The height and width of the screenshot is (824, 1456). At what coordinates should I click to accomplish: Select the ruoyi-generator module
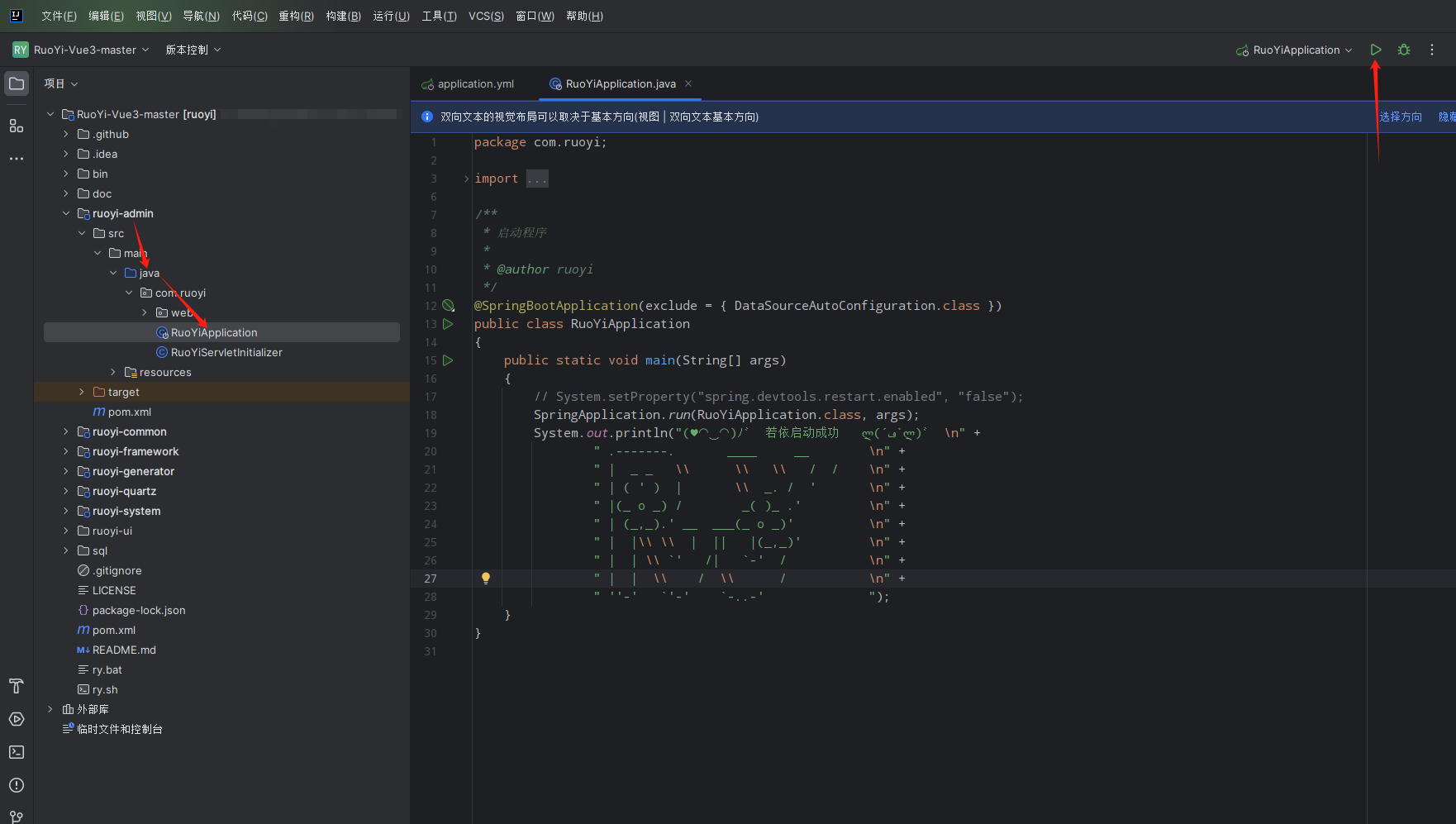coord(133,471)
